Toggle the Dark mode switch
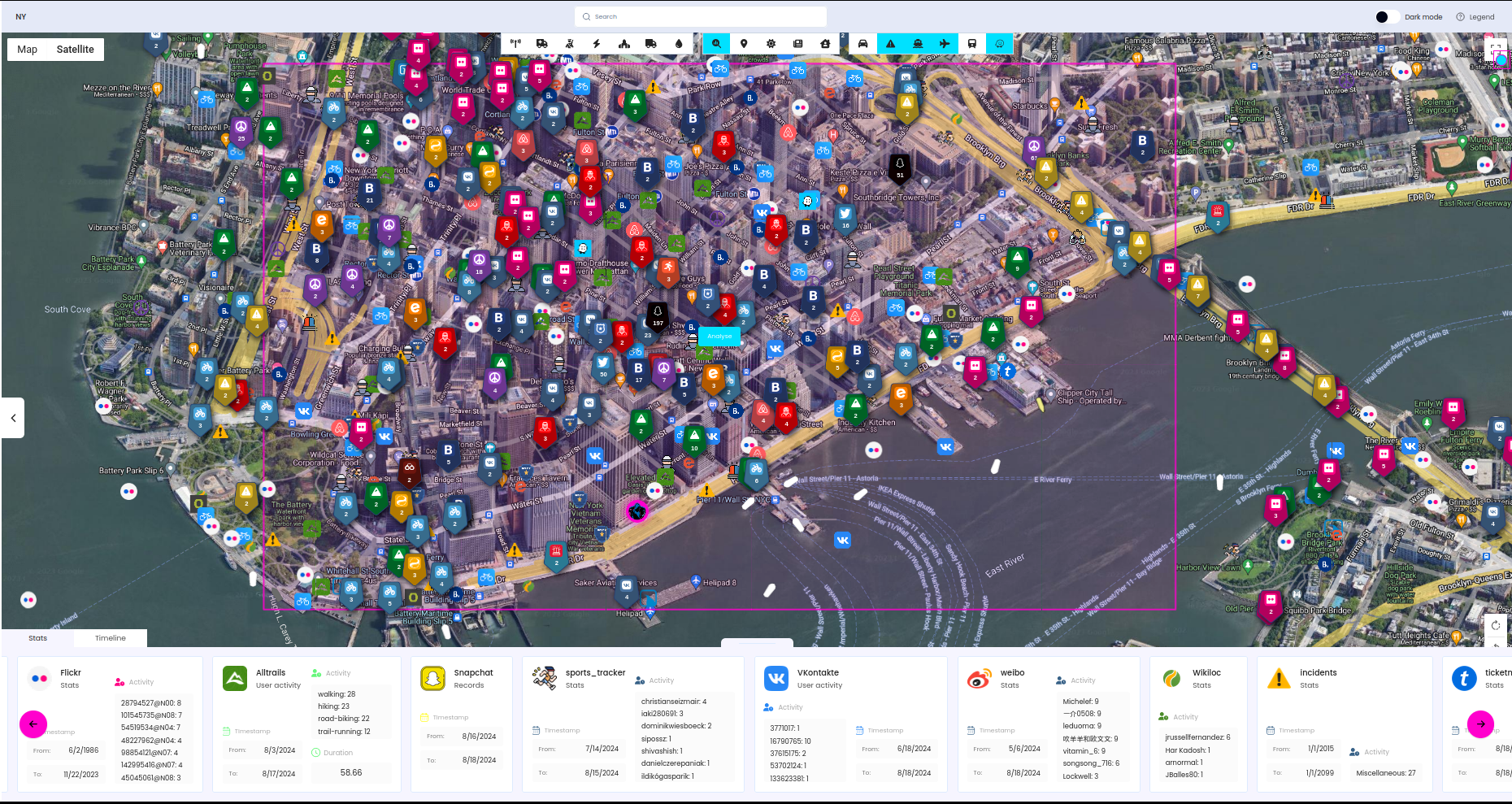This screenshot has width=1512, height=804. click(x=1387, y=16)
